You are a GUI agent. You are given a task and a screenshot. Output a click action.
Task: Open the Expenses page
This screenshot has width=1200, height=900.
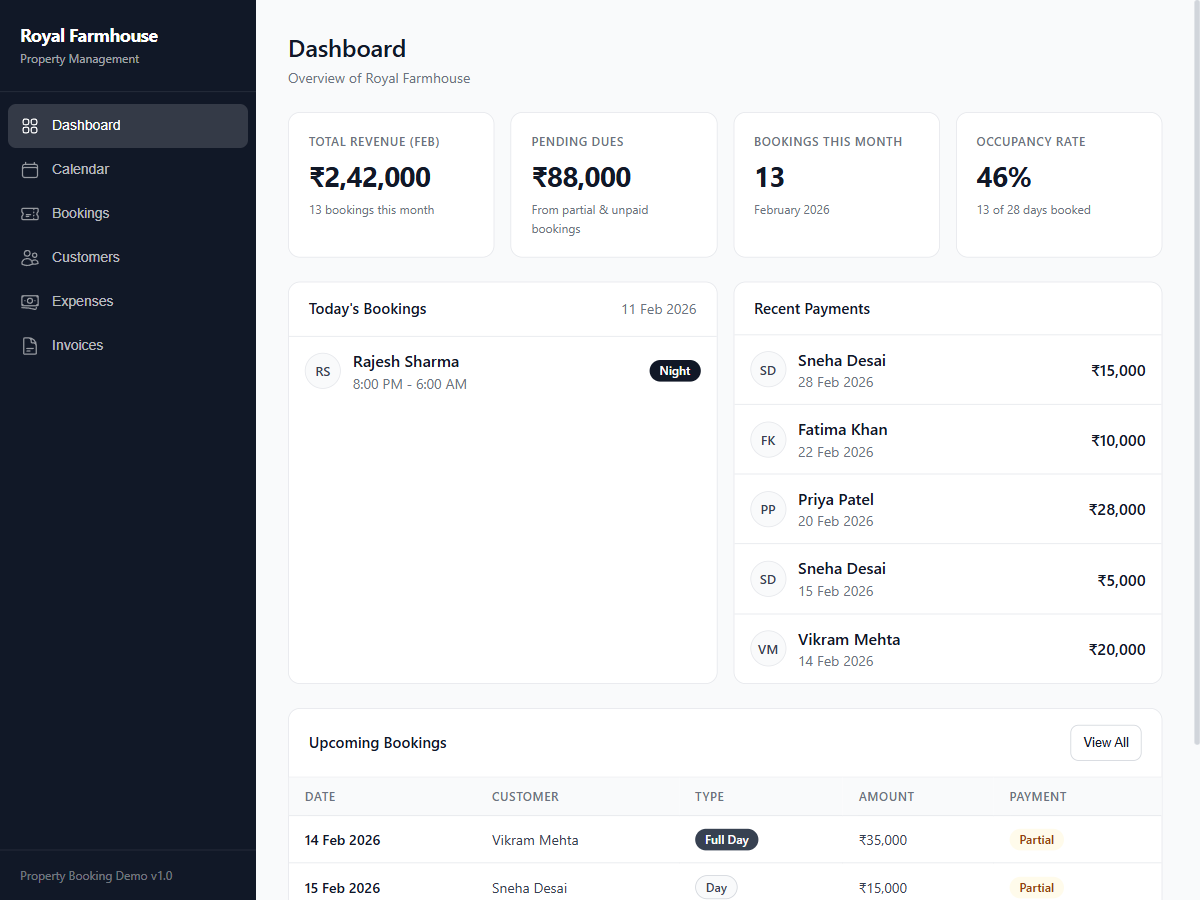pyautogui.click(x=128, y=302)
